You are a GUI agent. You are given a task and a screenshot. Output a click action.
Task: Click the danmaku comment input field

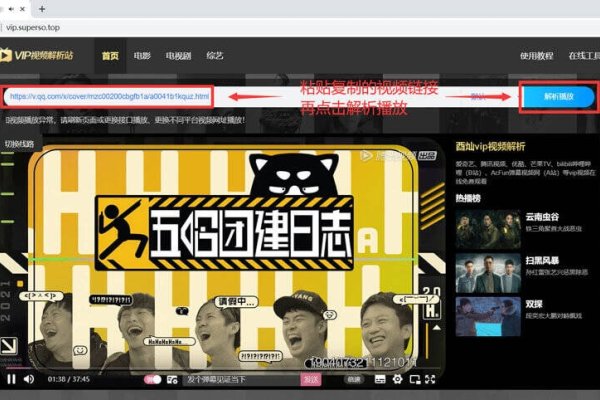(x=242, y=379)
